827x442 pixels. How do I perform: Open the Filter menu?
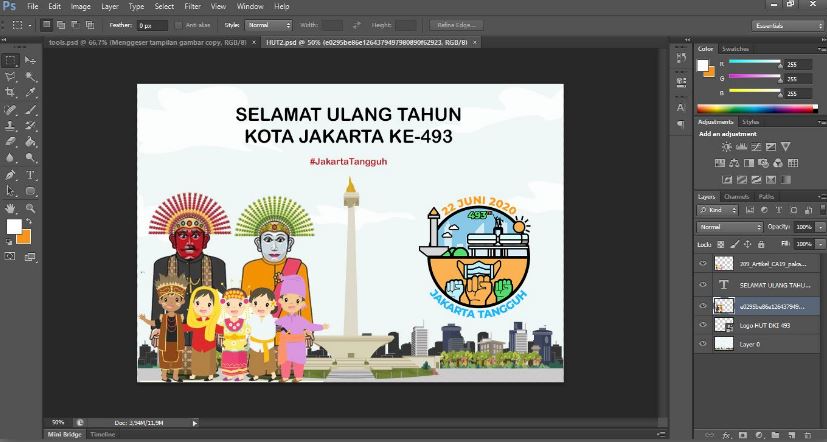193,7
